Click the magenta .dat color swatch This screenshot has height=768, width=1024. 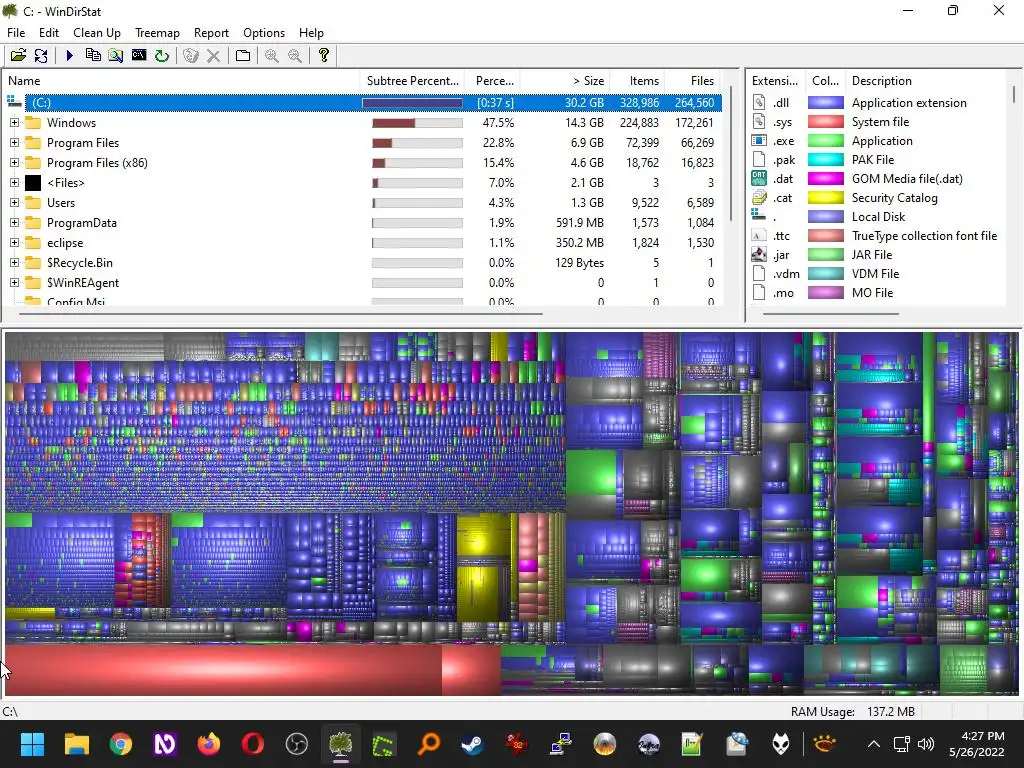(825, 178)
